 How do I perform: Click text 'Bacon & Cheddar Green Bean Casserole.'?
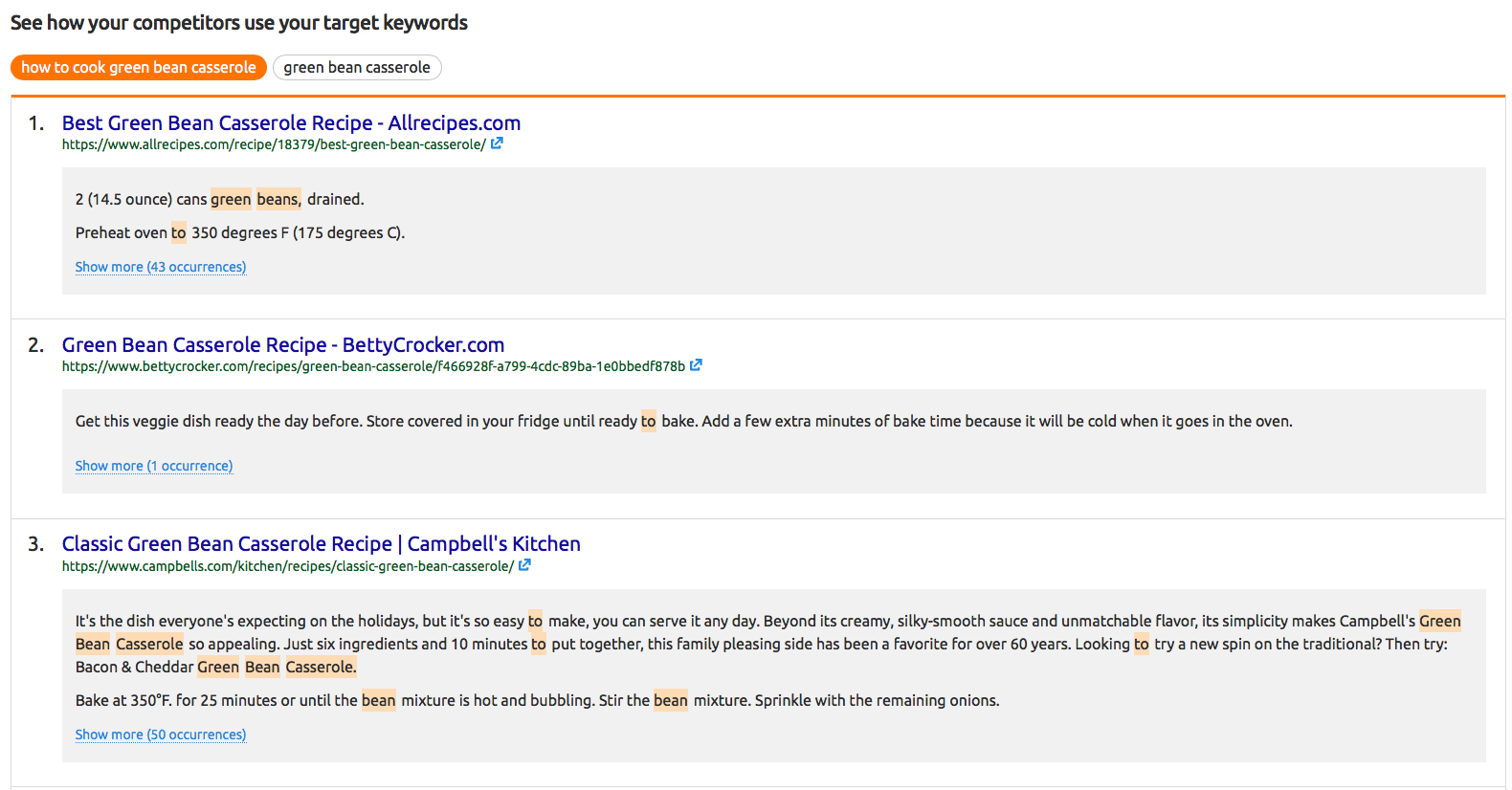(216, 668)
